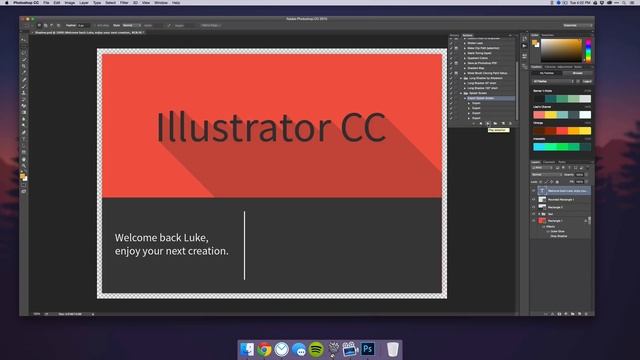
Task: Open Trash in the Dock
Action: click(x=392, y=349)
